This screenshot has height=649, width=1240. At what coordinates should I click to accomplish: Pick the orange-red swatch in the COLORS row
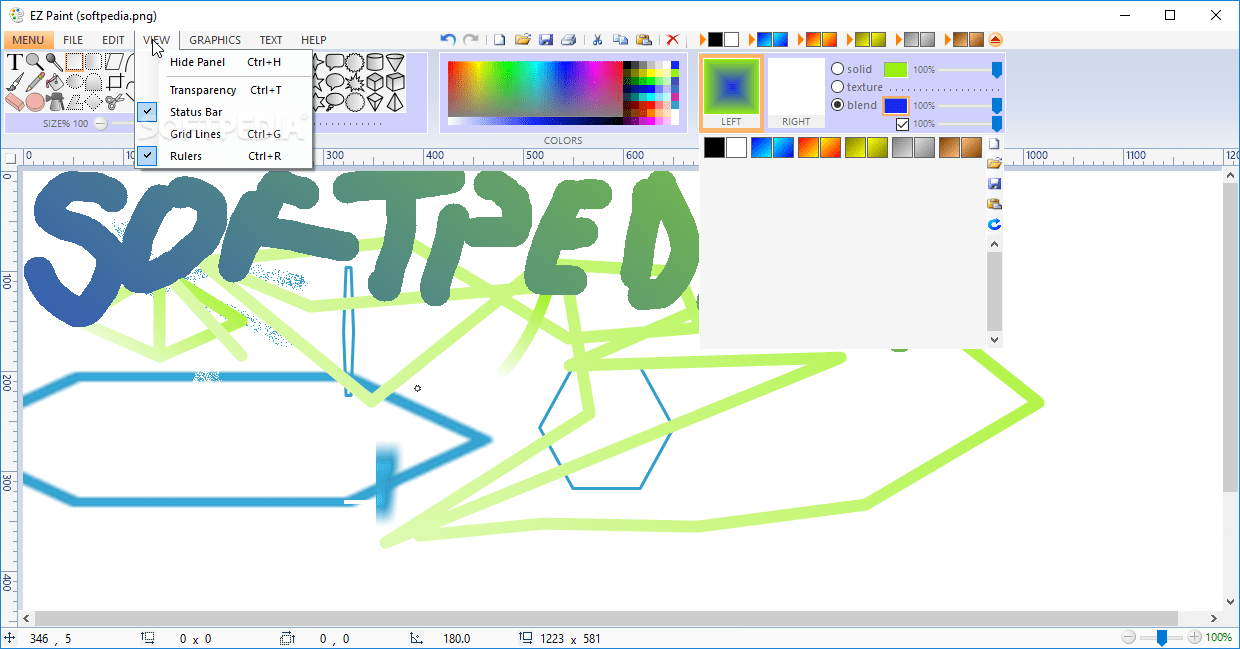[807, 147]
